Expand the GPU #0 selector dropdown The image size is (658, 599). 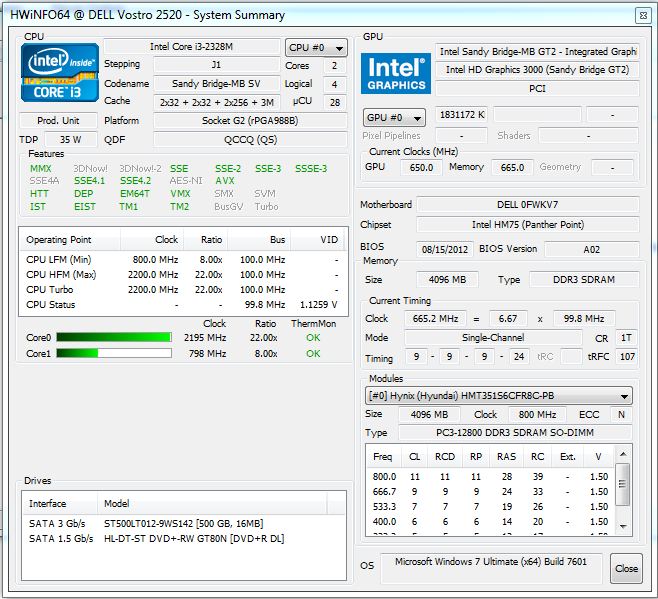pyautogui.click(x=394, y=117)
